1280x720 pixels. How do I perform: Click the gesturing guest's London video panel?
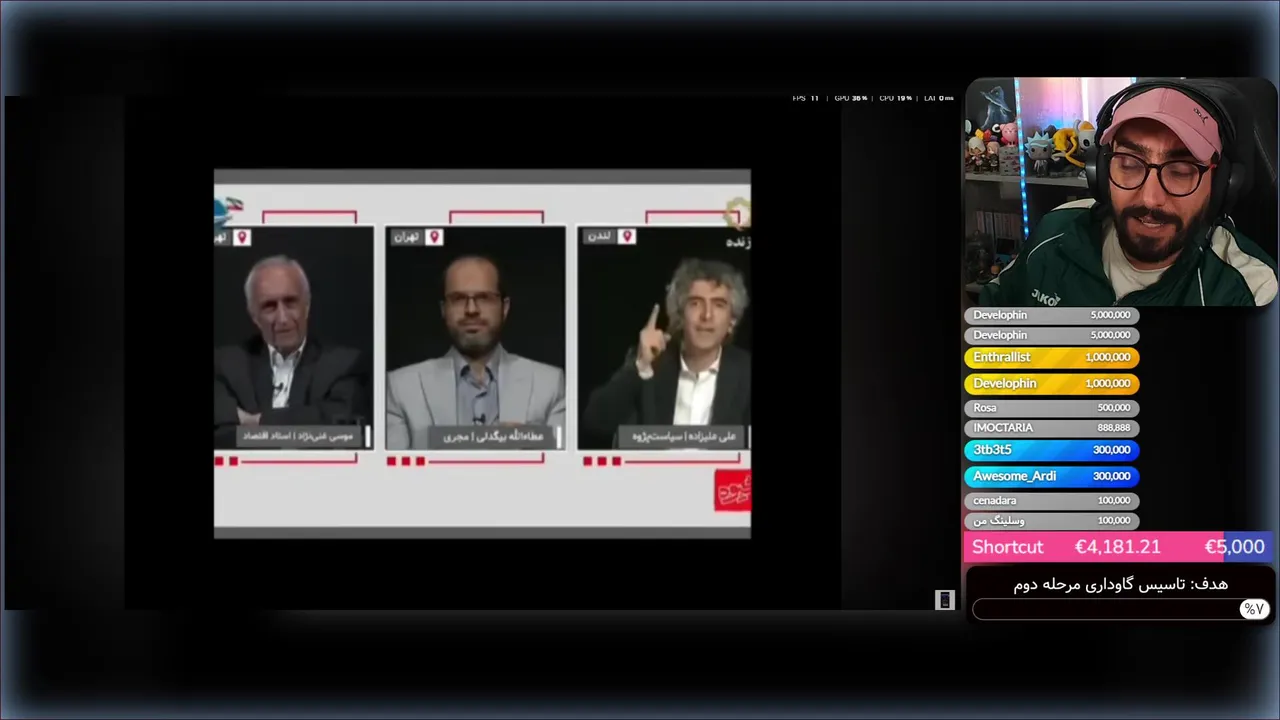click(664, 337)
